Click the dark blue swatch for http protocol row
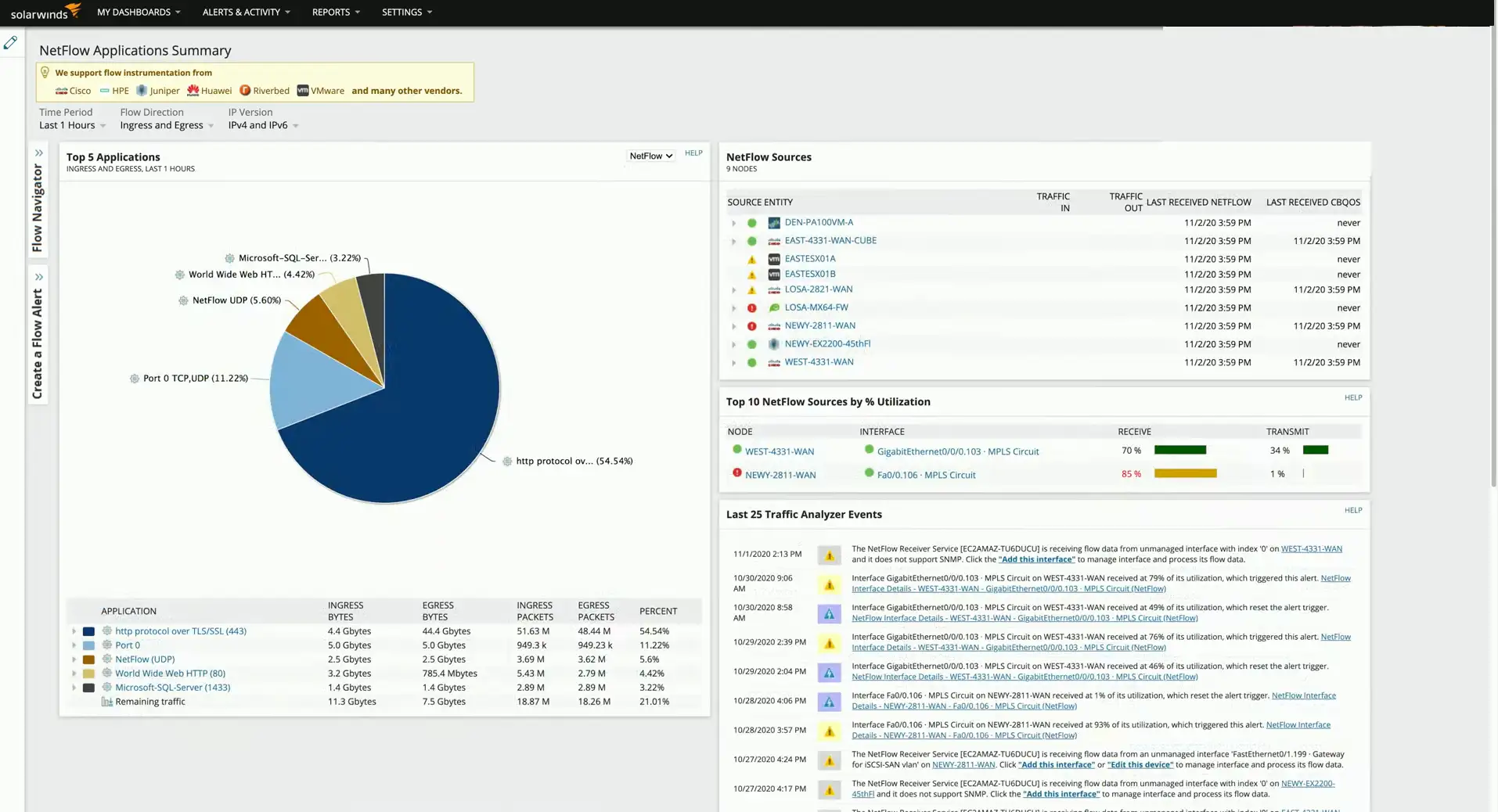Viewport: 1498px width, 812px height. tap(88, 631)
